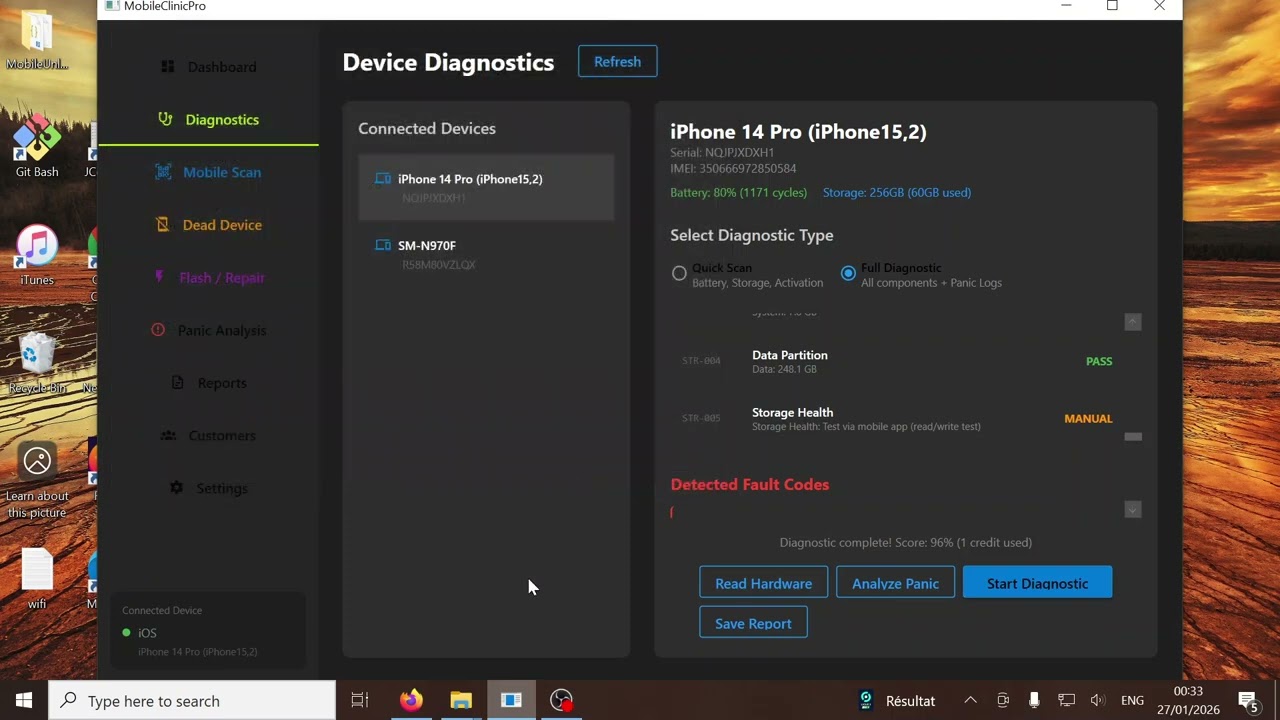Click the volume speaker tray icon
The image size is (1280, 720).
click(1098, 701)
